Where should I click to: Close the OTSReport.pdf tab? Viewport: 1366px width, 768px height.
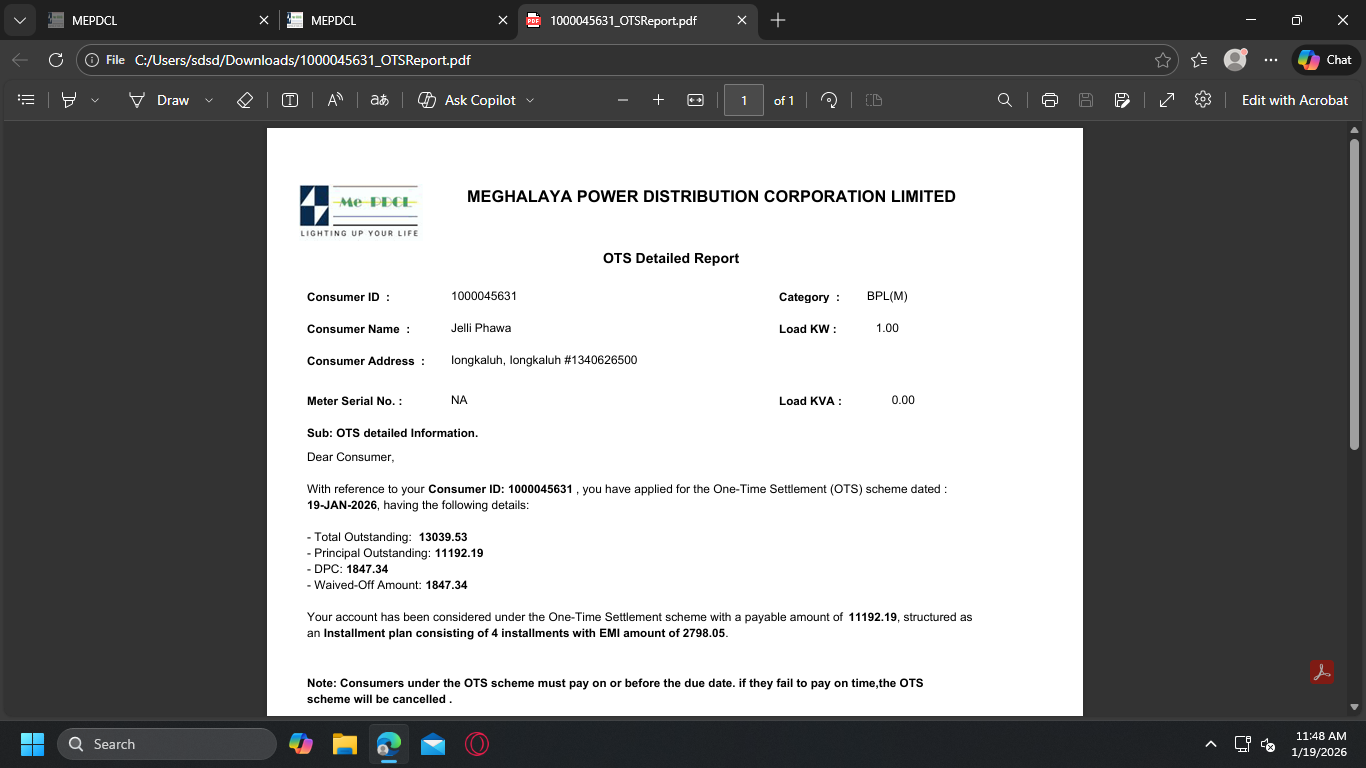coord(742,20)
